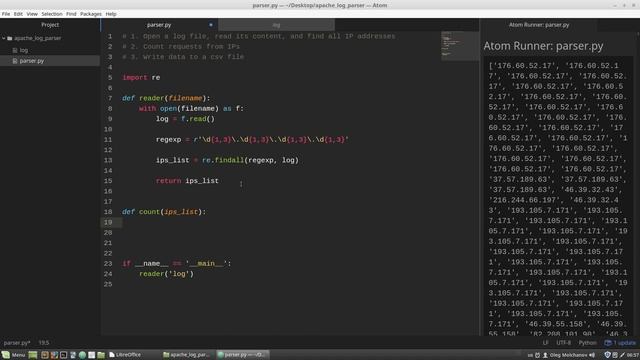
Task: Click the file icon beside parser.py
Action: pos(15,61)
